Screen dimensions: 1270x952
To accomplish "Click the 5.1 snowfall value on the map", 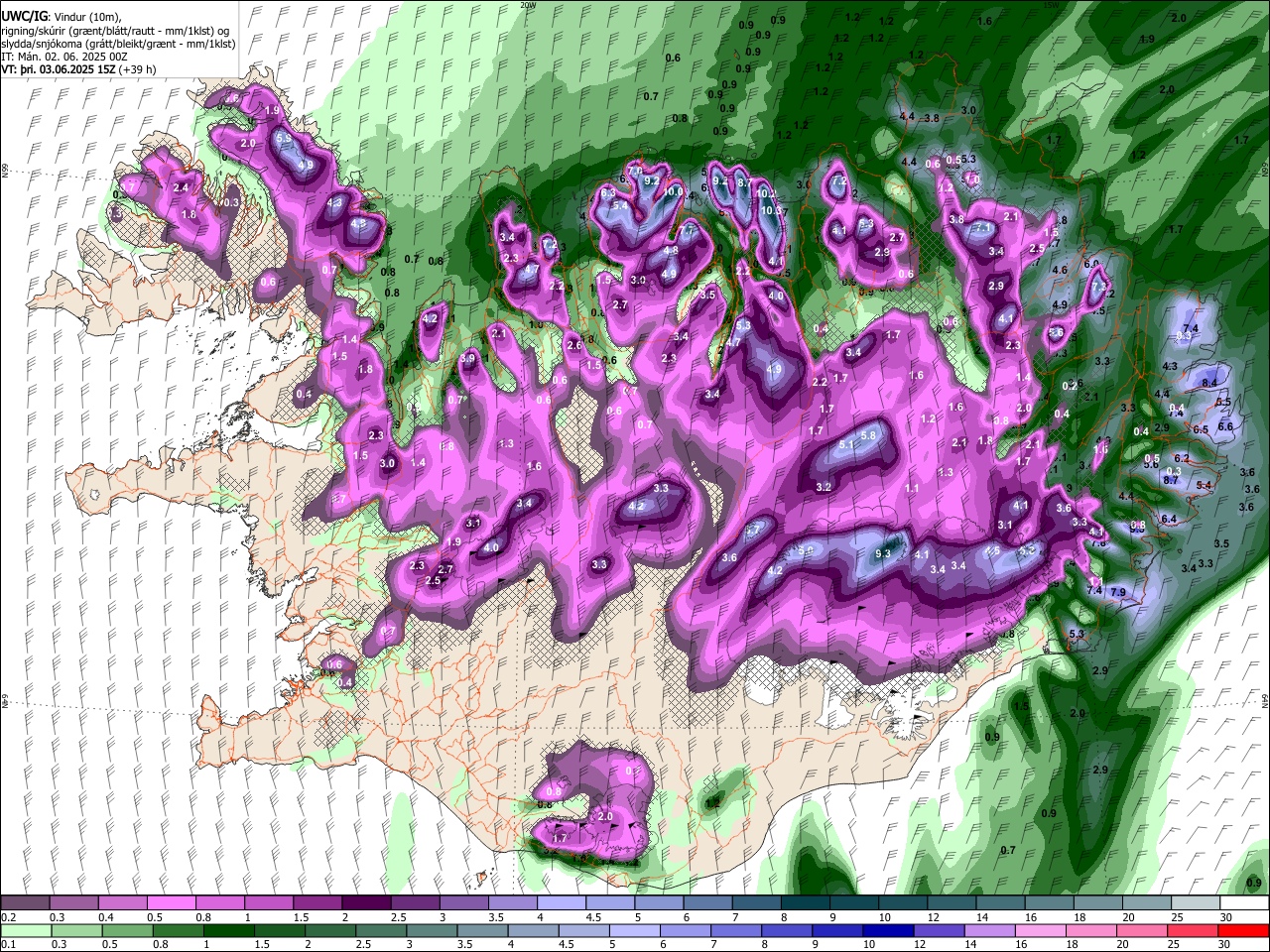I will pos(846,445).
